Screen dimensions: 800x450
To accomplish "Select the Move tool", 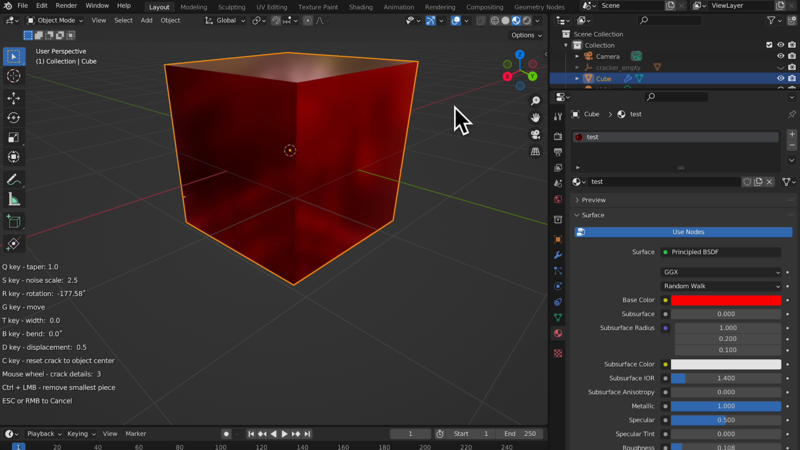I will (14, 98).
